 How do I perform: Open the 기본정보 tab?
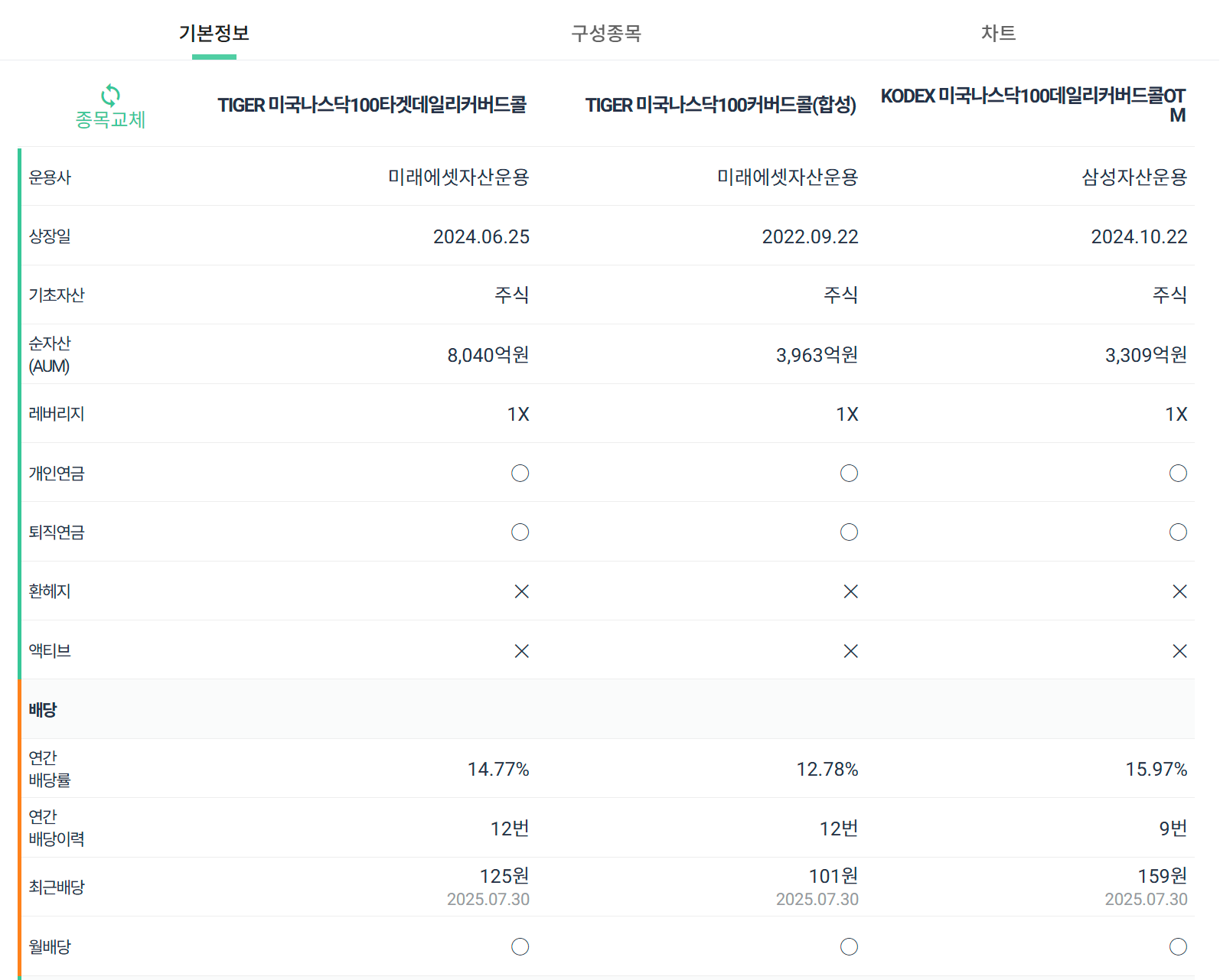[x=214, y=33]
